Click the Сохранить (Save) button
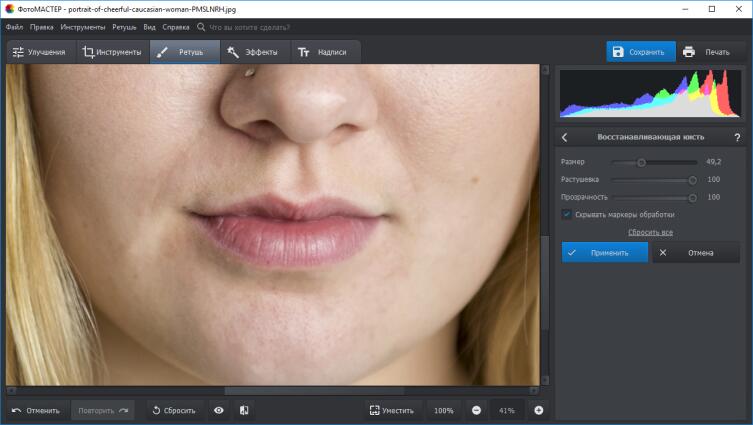Viewport: 753px width, 425px height. click(640, 52)
